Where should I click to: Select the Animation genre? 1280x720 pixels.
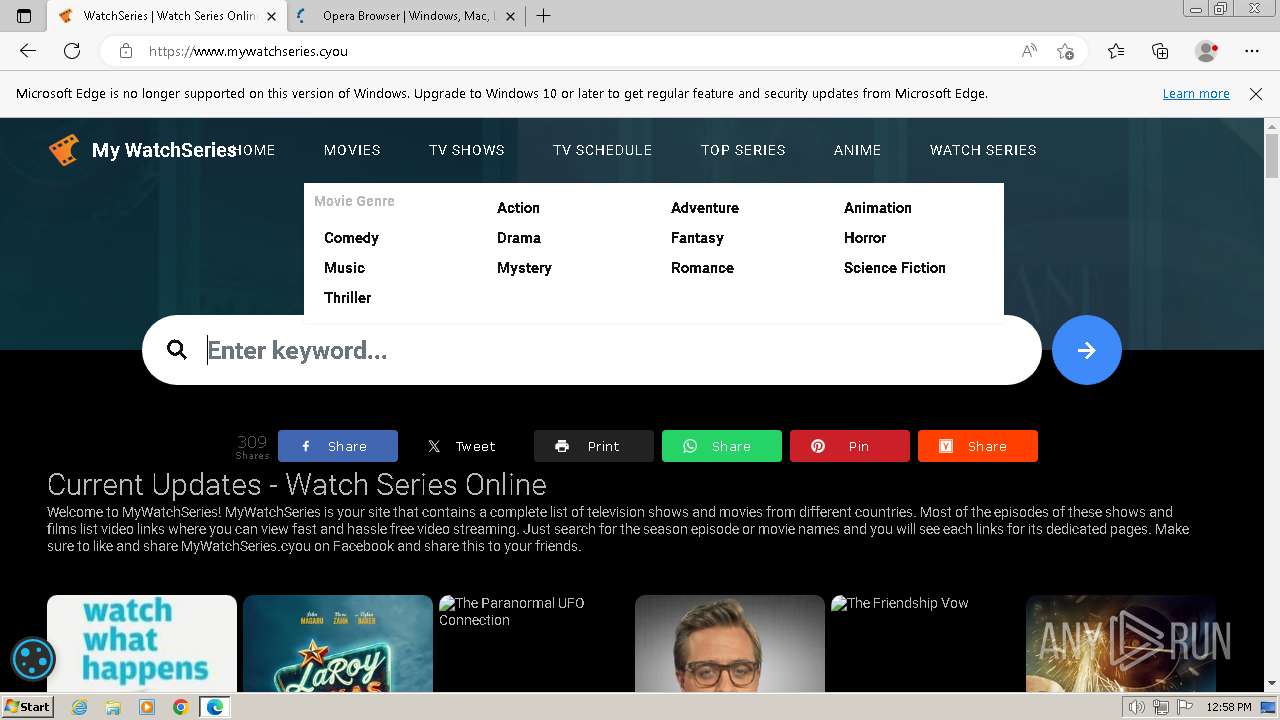coord(878,208)
